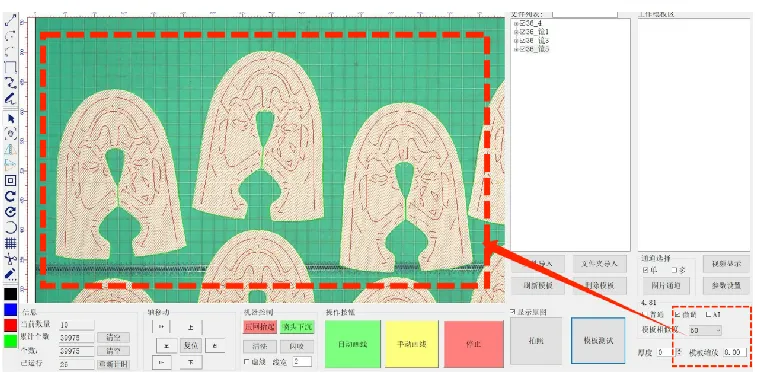Click the grid pattern icon
This screenshot has height=388, width=777.
[x=10, y=243]
